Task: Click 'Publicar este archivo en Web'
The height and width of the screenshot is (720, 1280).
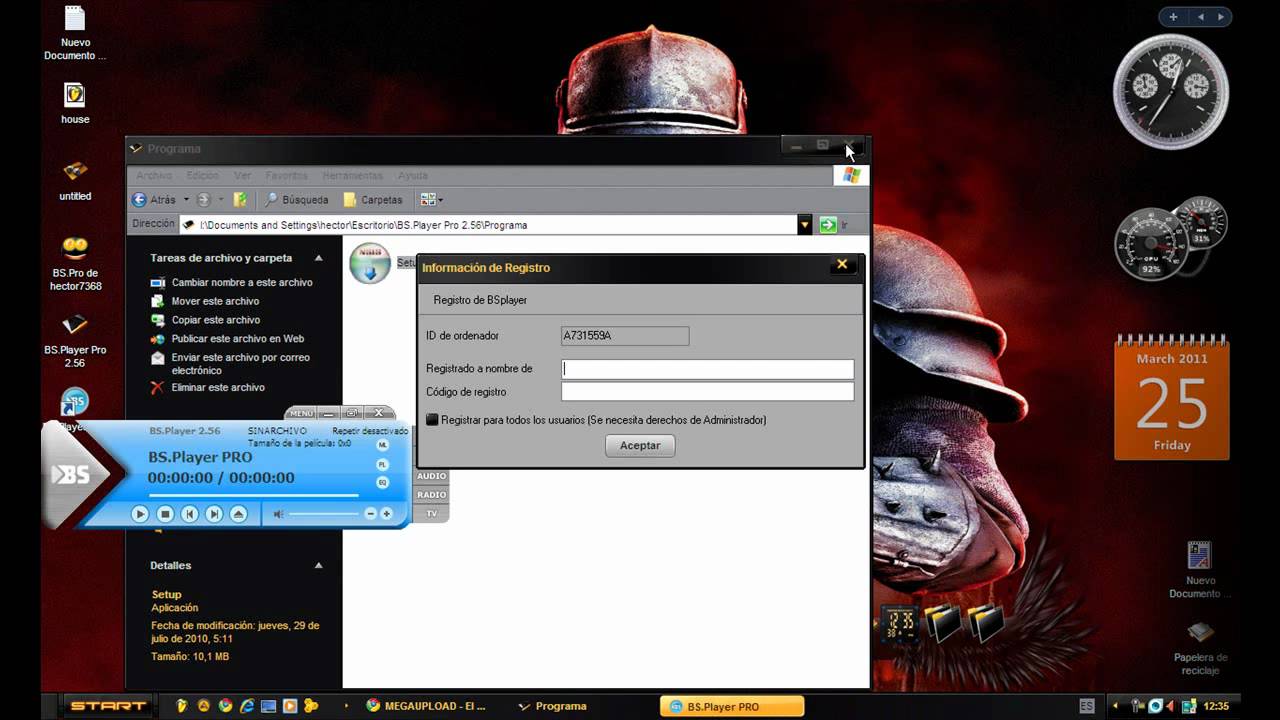Action: coord(227,339)
